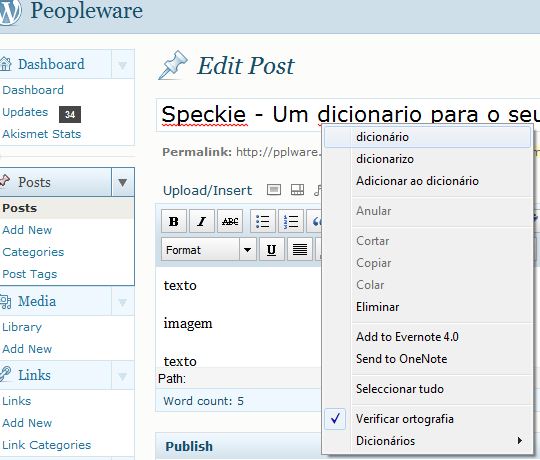Select Adicionar ao dicionário
The height and width of the screenshot is (460, 540).
[x=427, y=181]
